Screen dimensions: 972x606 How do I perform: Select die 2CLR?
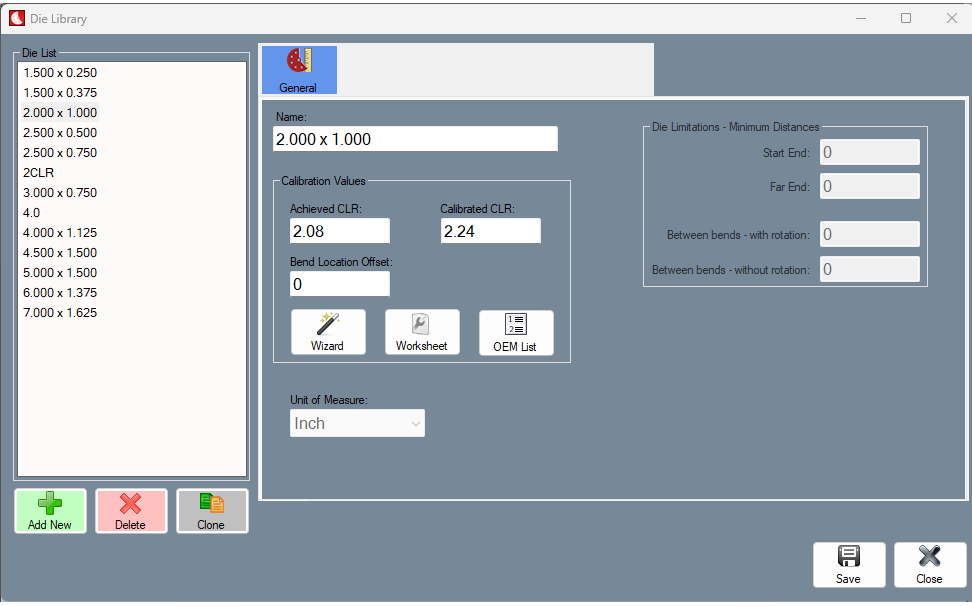[x=38, y=173]
